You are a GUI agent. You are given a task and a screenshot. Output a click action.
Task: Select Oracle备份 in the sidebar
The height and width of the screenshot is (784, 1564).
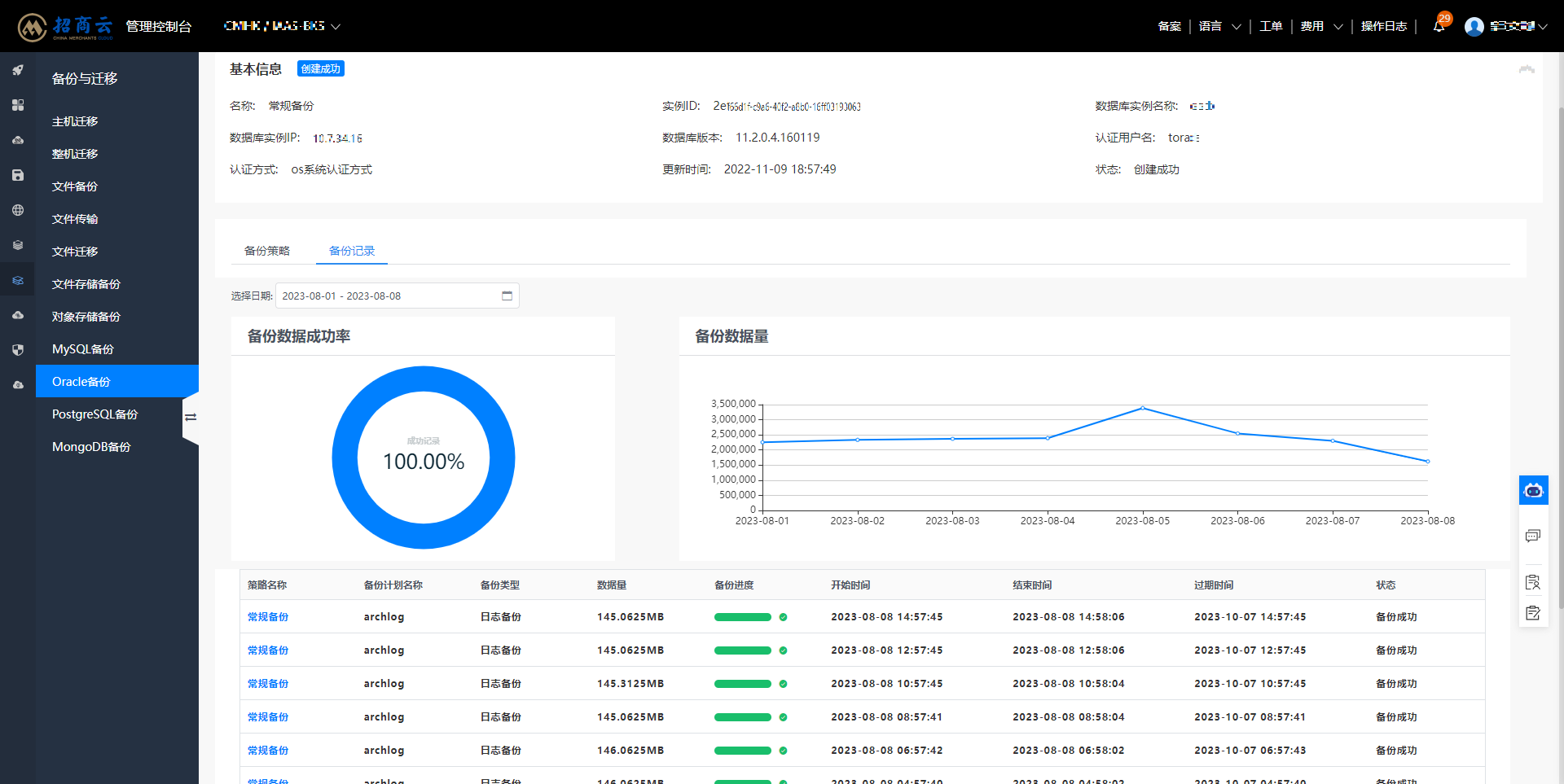(x=117, y=381)
